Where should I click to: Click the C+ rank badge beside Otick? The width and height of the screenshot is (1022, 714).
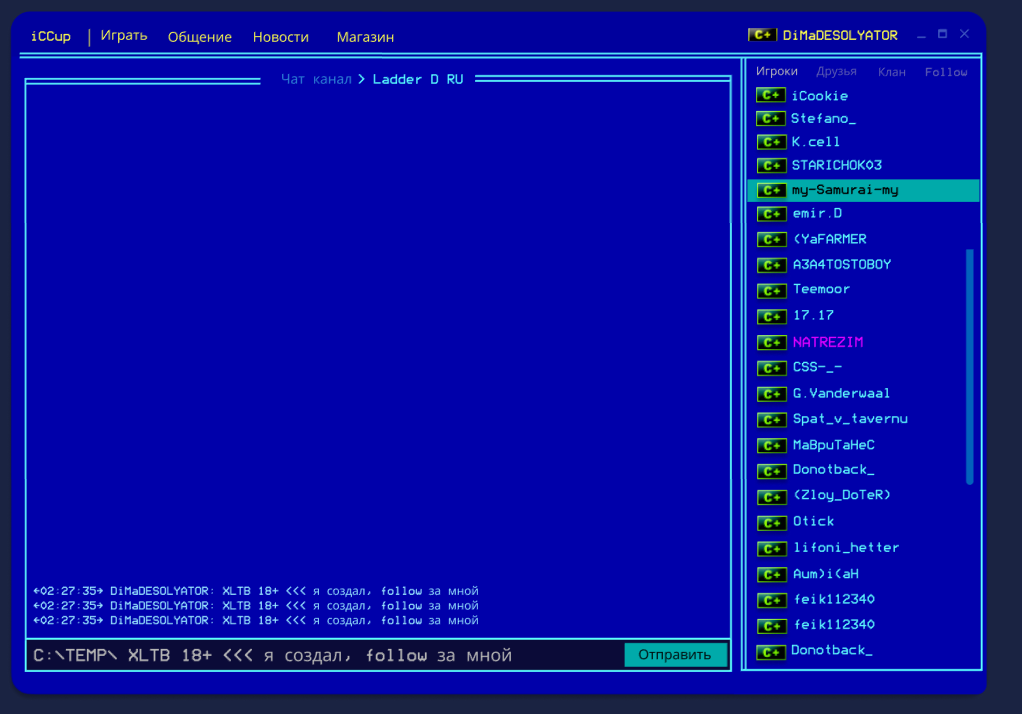click(771, 523)
